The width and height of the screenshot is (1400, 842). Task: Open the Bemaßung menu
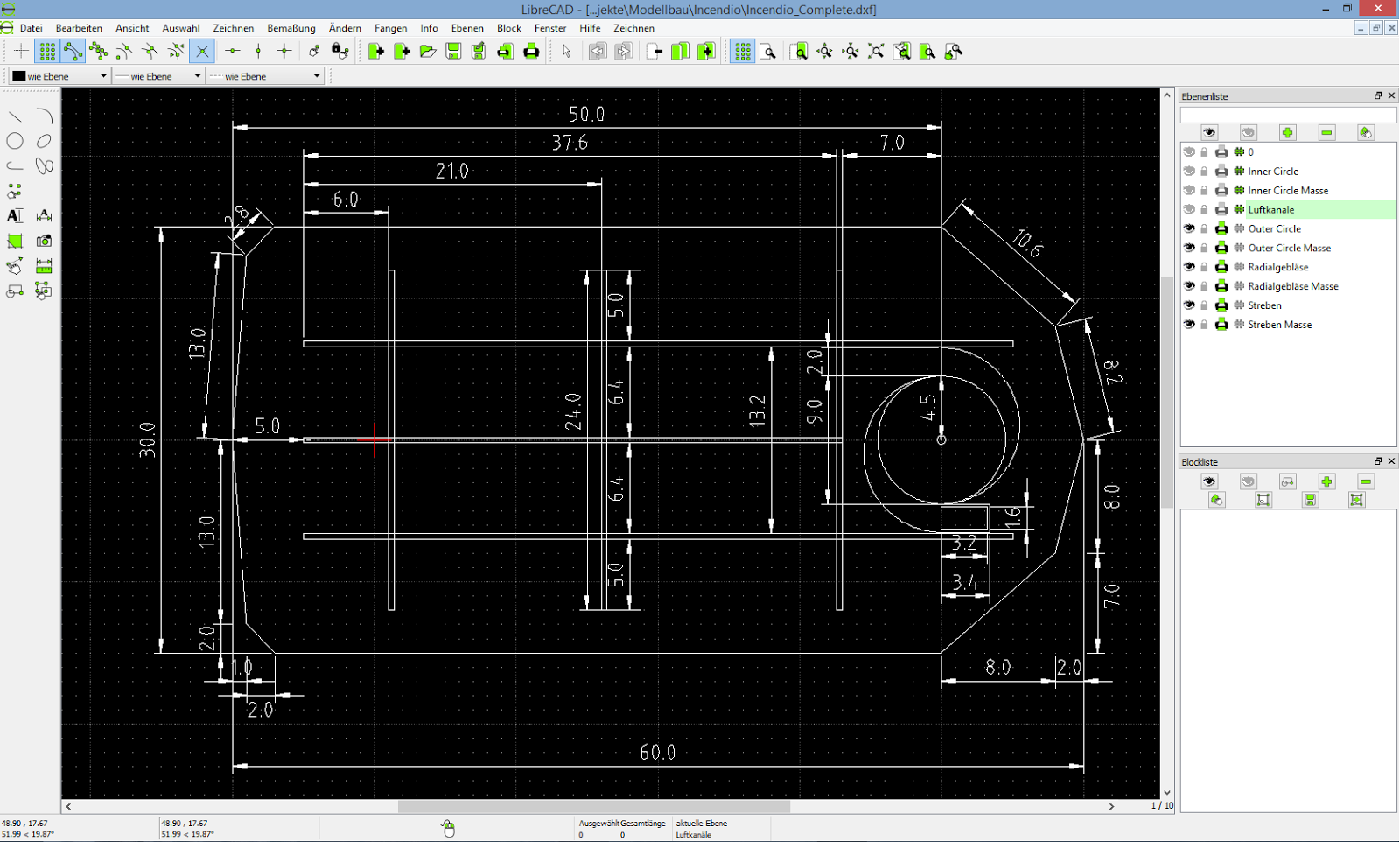click(x=291, y=28)
